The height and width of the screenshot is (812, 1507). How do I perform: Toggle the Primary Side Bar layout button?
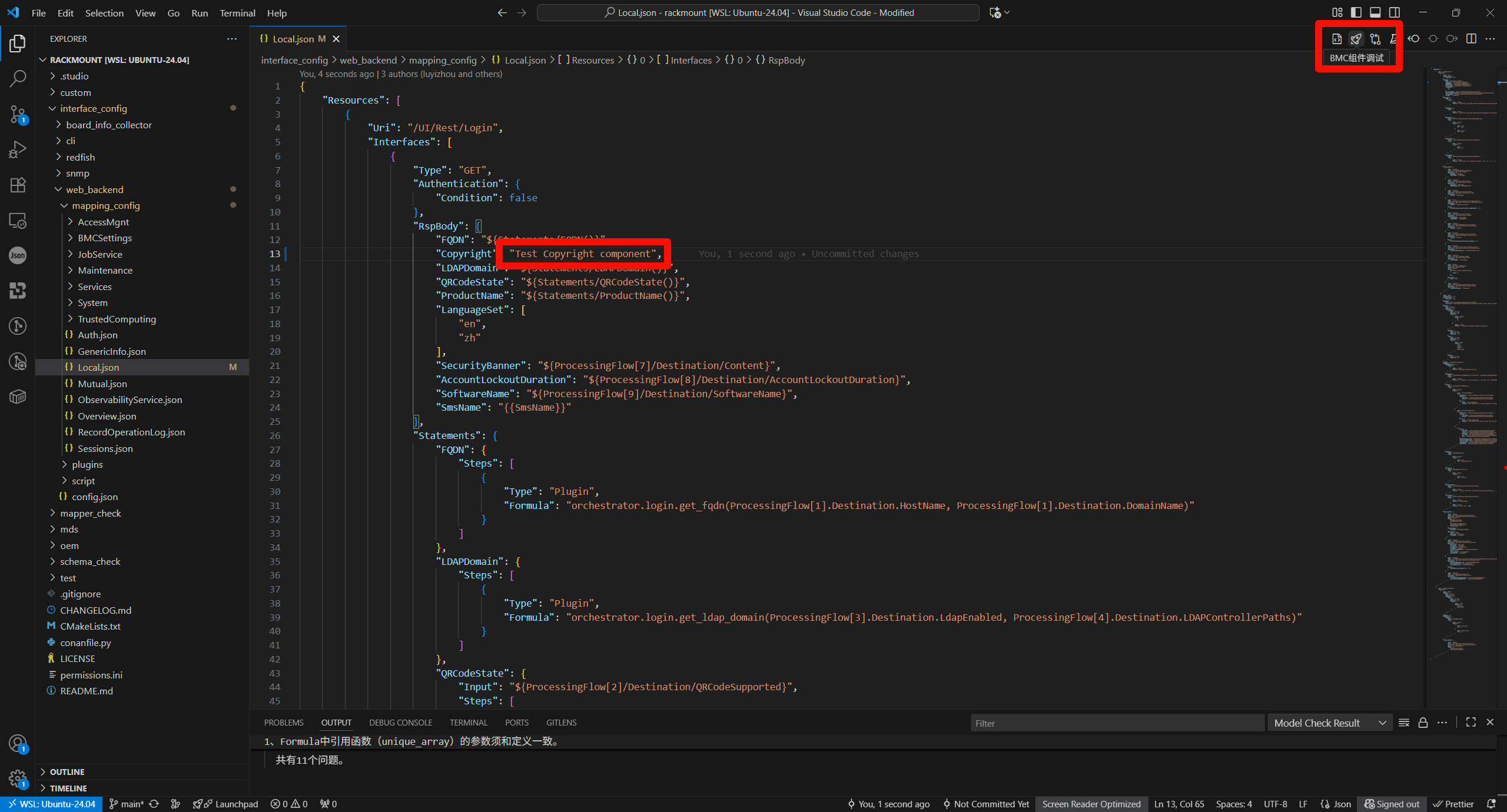1356,12
